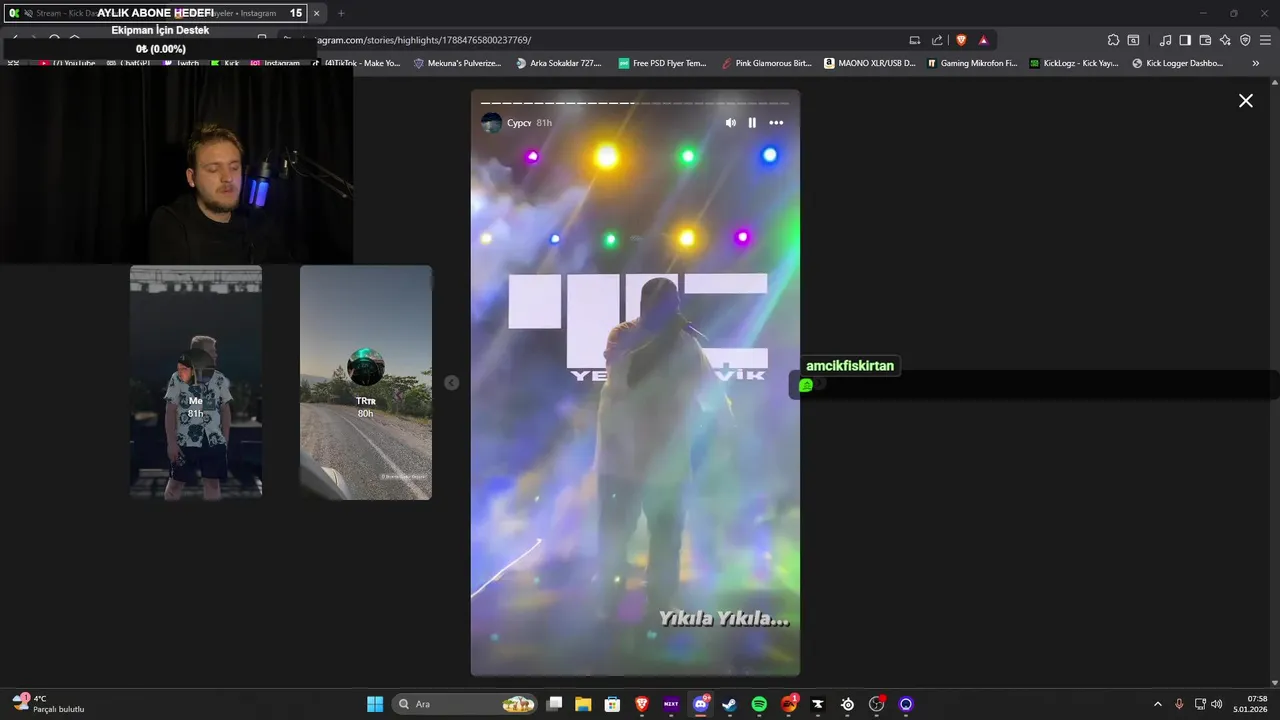Click the Brave Shields lion icon in address bar
The image size is (1280, 720).
961,40
